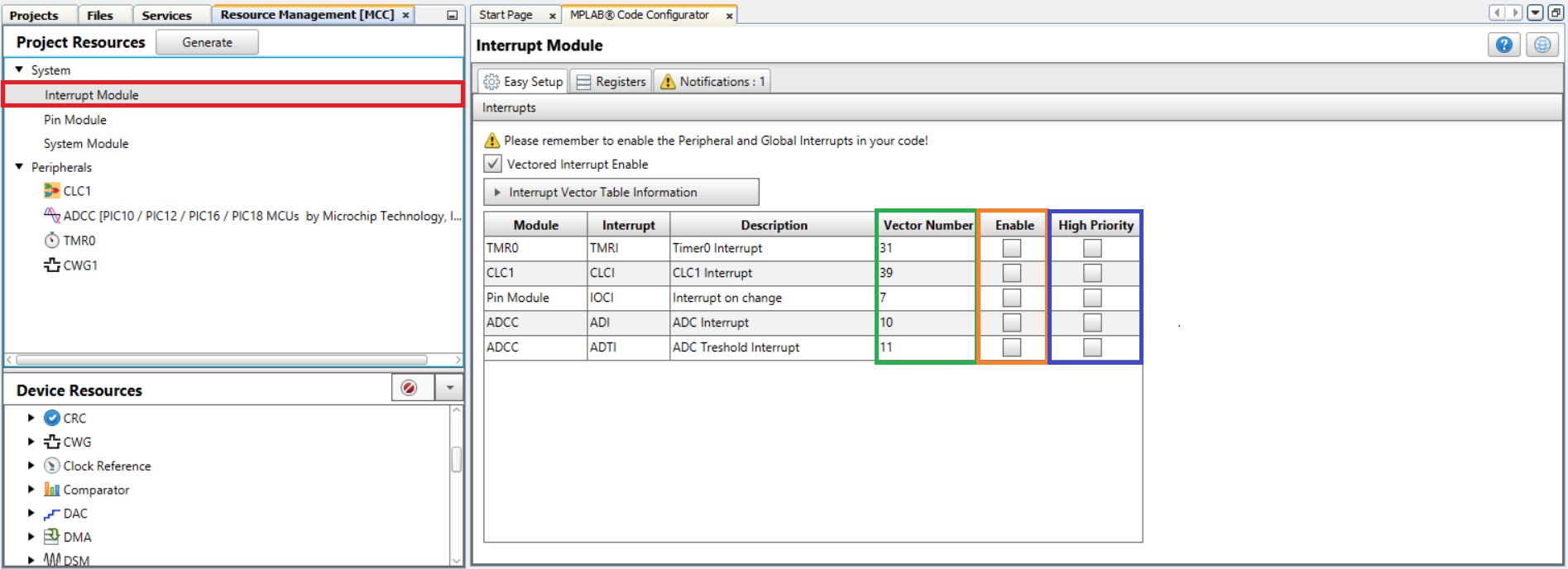Image resolution: width=1568 pixels, height=569 pixels.
Task: Click the red stop icon in Device Resources
Action: [x=409, y=388]
